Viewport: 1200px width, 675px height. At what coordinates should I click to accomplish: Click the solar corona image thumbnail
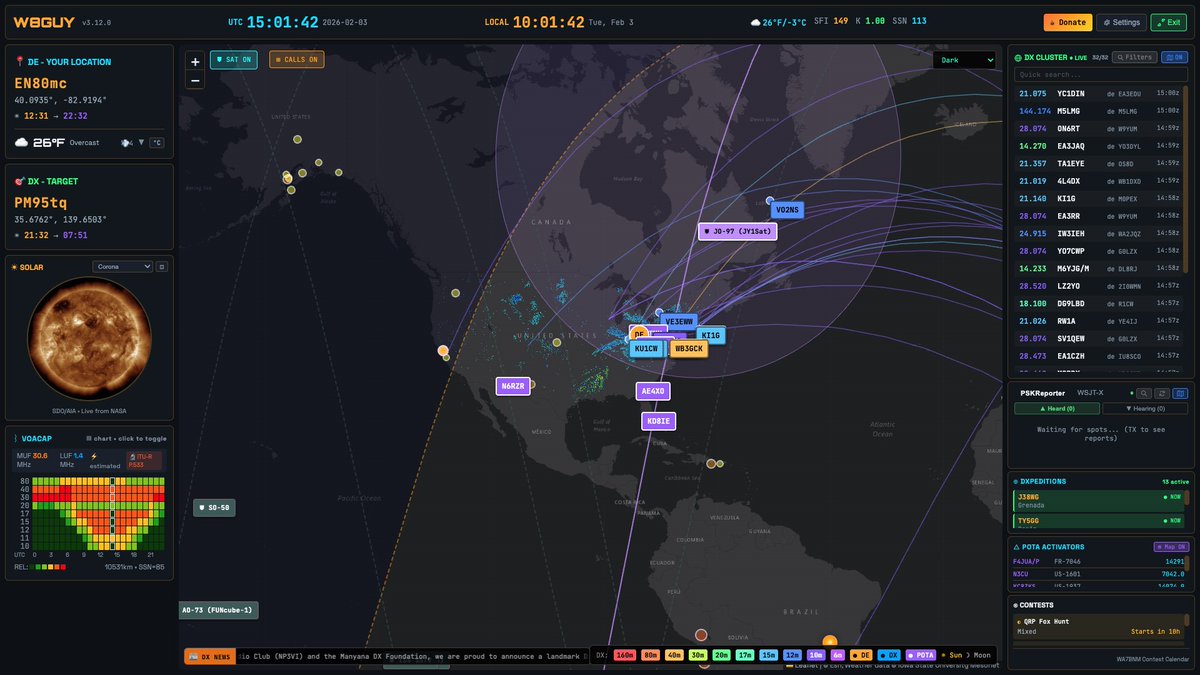(x=89, y=339)
